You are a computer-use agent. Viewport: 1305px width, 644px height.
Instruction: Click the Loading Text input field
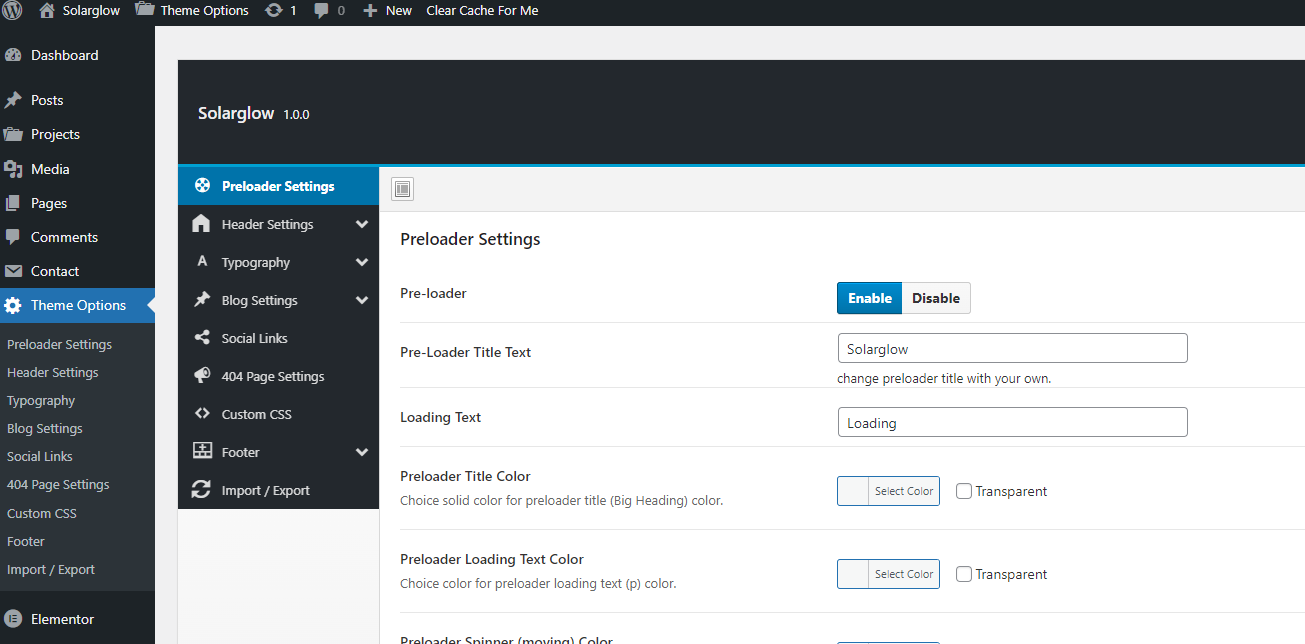click(1012, 422)
